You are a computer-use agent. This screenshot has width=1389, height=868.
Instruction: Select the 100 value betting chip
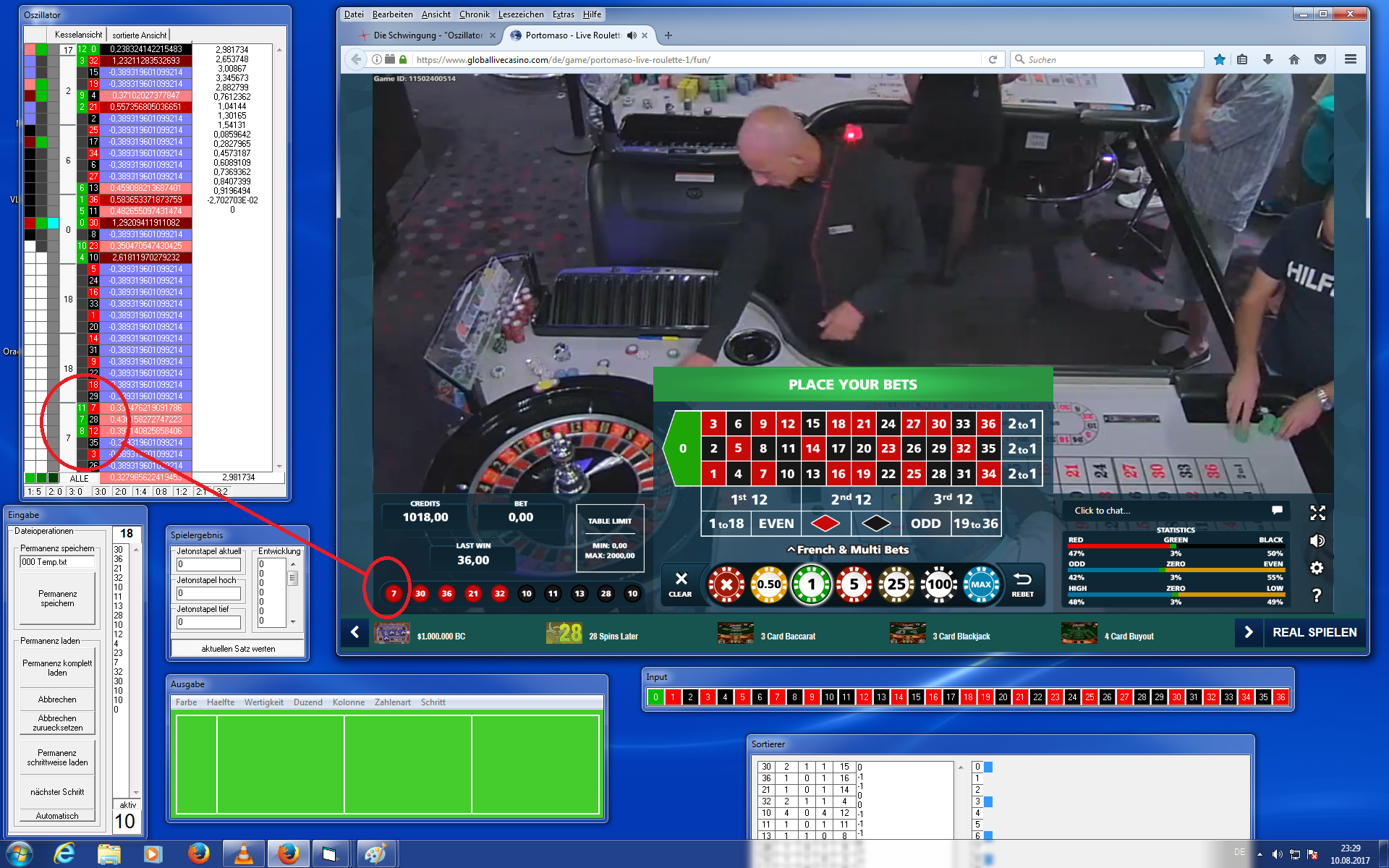coord(939,584)
